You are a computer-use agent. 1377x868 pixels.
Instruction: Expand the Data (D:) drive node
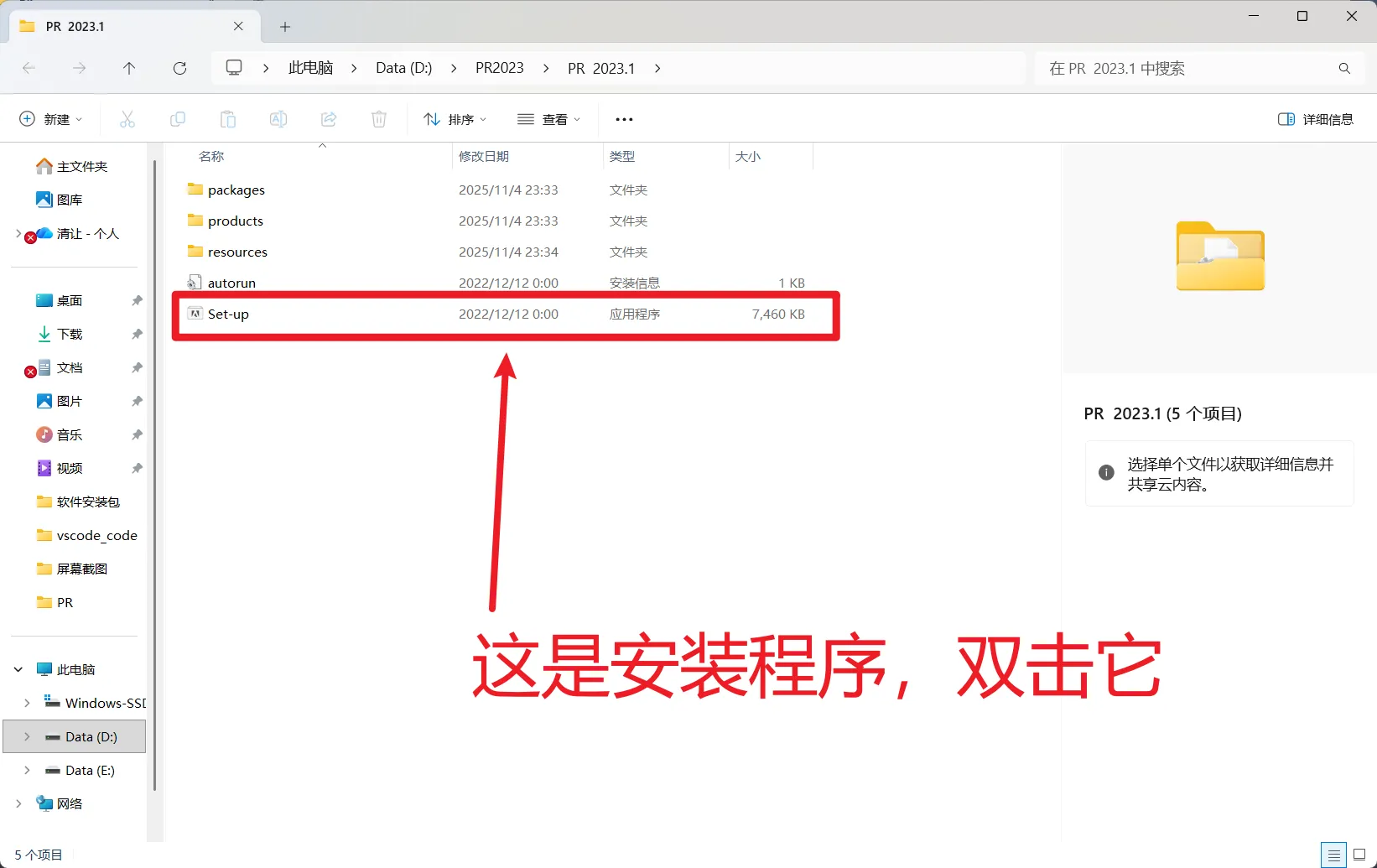click(x=27, y=736)
